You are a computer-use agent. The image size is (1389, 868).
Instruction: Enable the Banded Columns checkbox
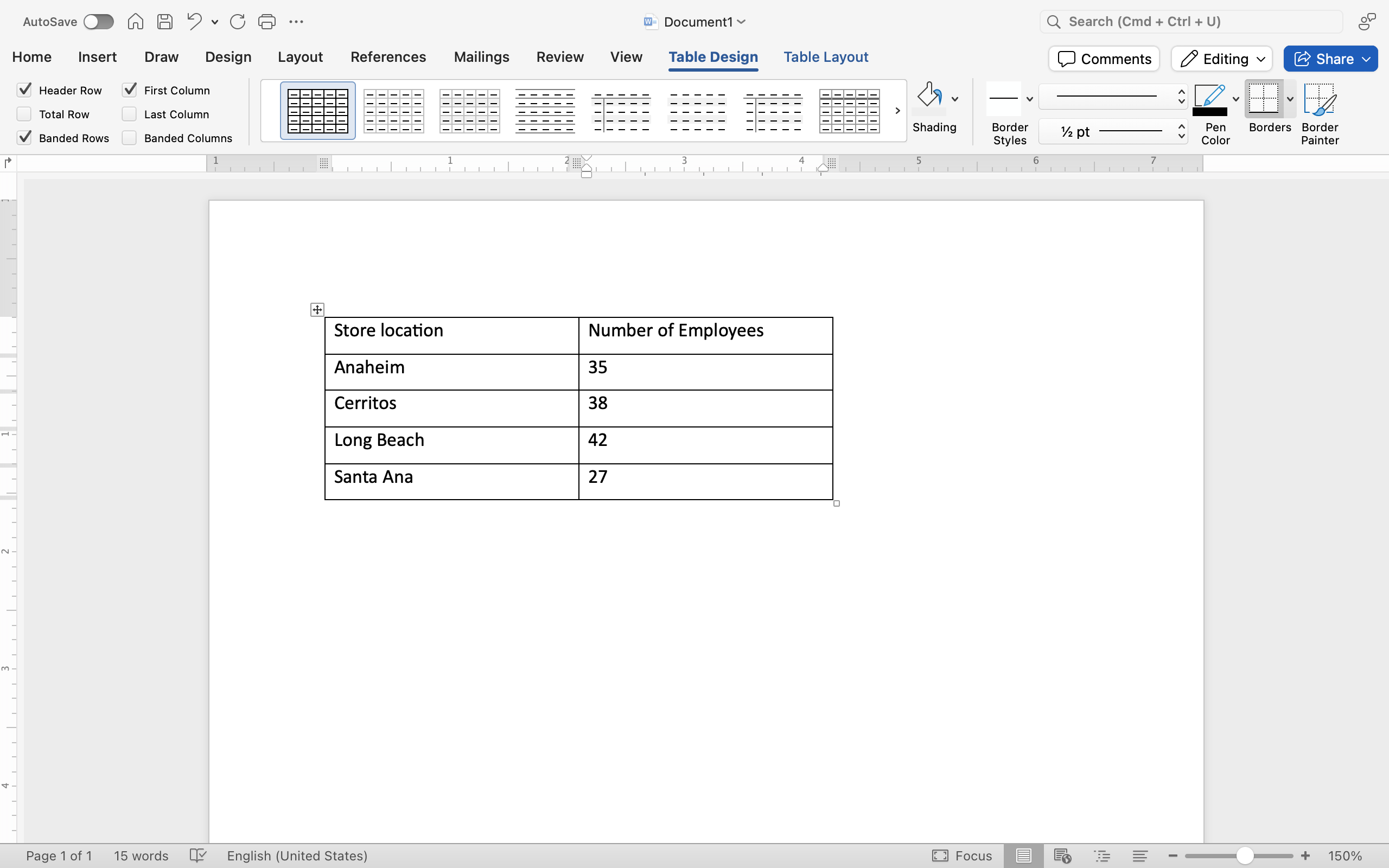click(129, 138)
